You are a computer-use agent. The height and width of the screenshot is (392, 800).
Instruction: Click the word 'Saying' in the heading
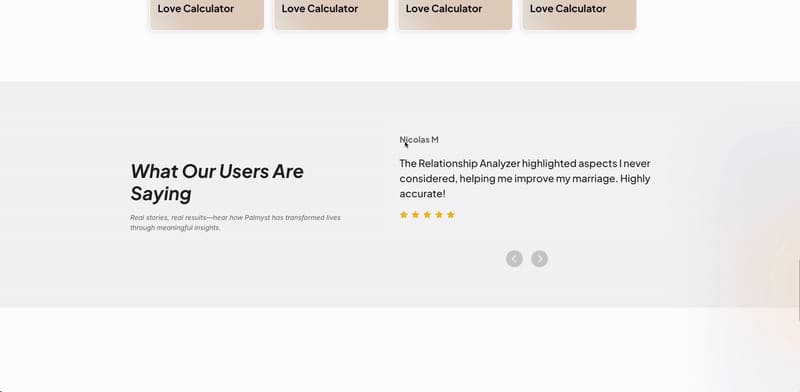click(x=161, y=194)
